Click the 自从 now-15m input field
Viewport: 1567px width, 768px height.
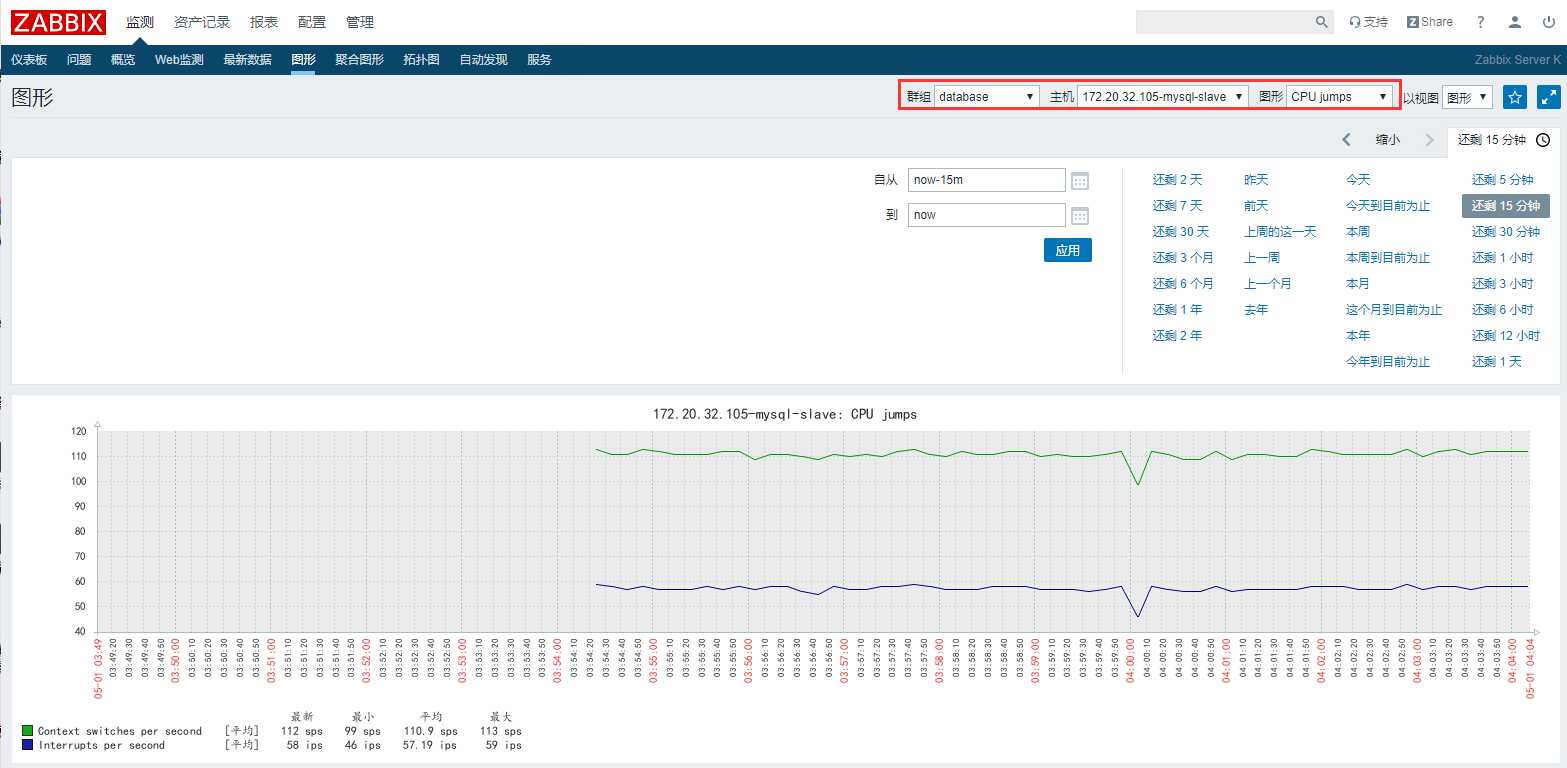tap(987, 180)
